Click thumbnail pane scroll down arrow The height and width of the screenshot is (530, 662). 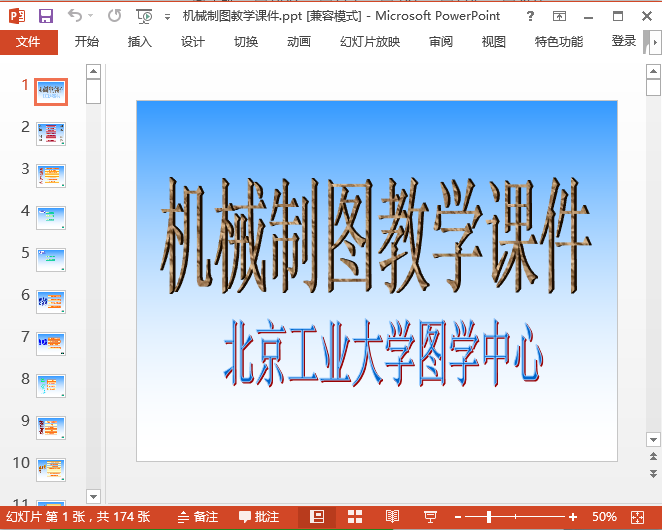(x=93, y=496)
